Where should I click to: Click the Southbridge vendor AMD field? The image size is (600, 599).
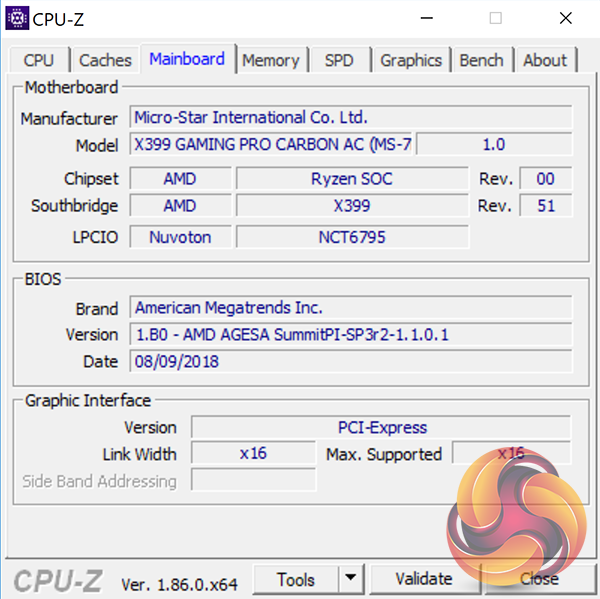click(180, 206)
